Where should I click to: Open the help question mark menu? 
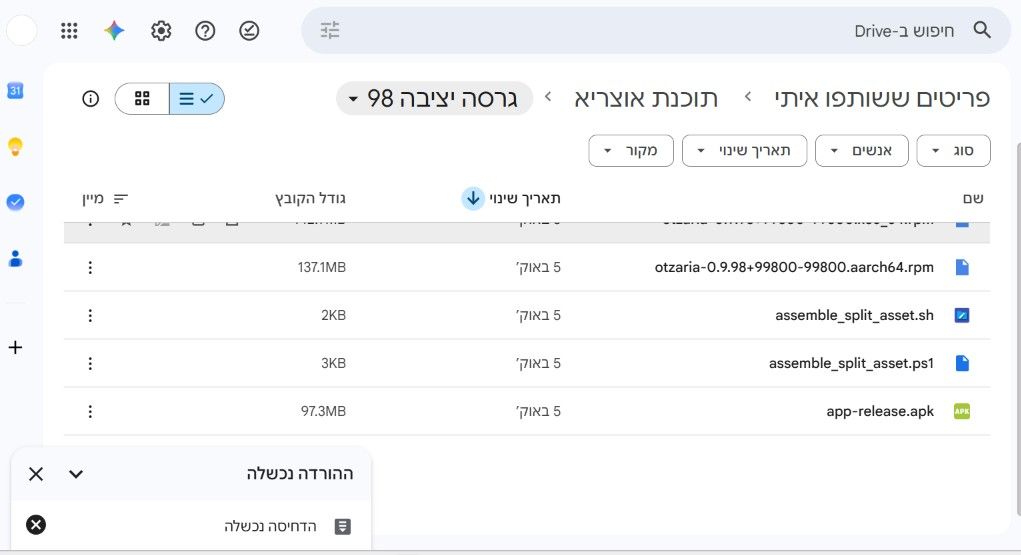click(x=205, y=31)
